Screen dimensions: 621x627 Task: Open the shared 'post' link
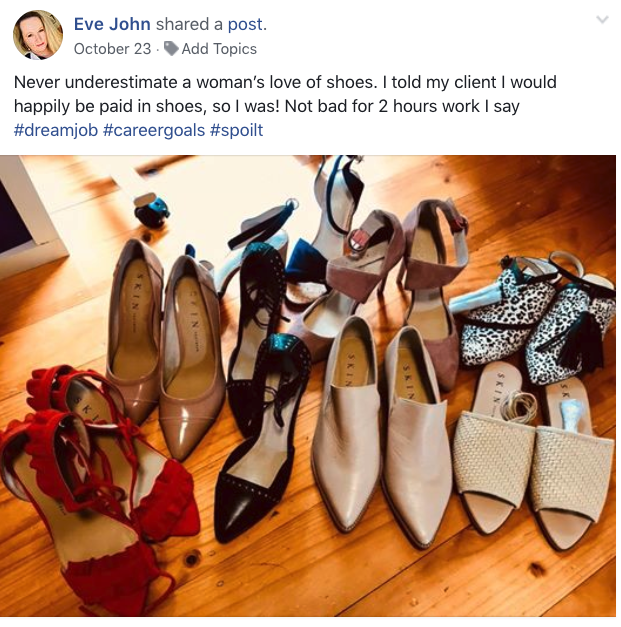[245, 24]
